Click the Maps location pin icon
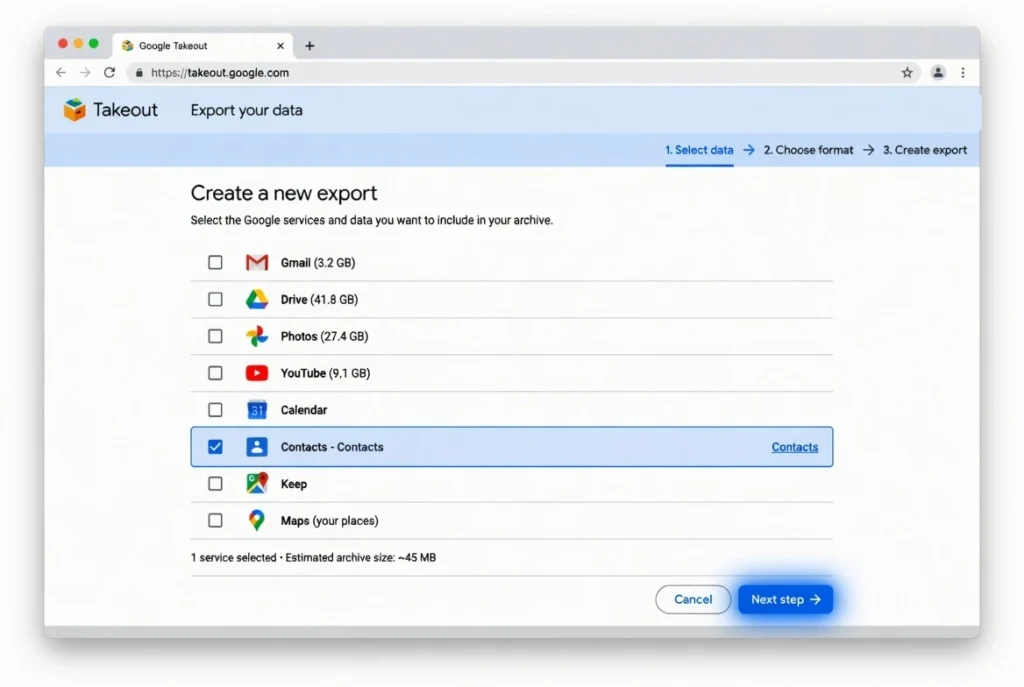Screen dimensions: 1024x687 [257, 520]
